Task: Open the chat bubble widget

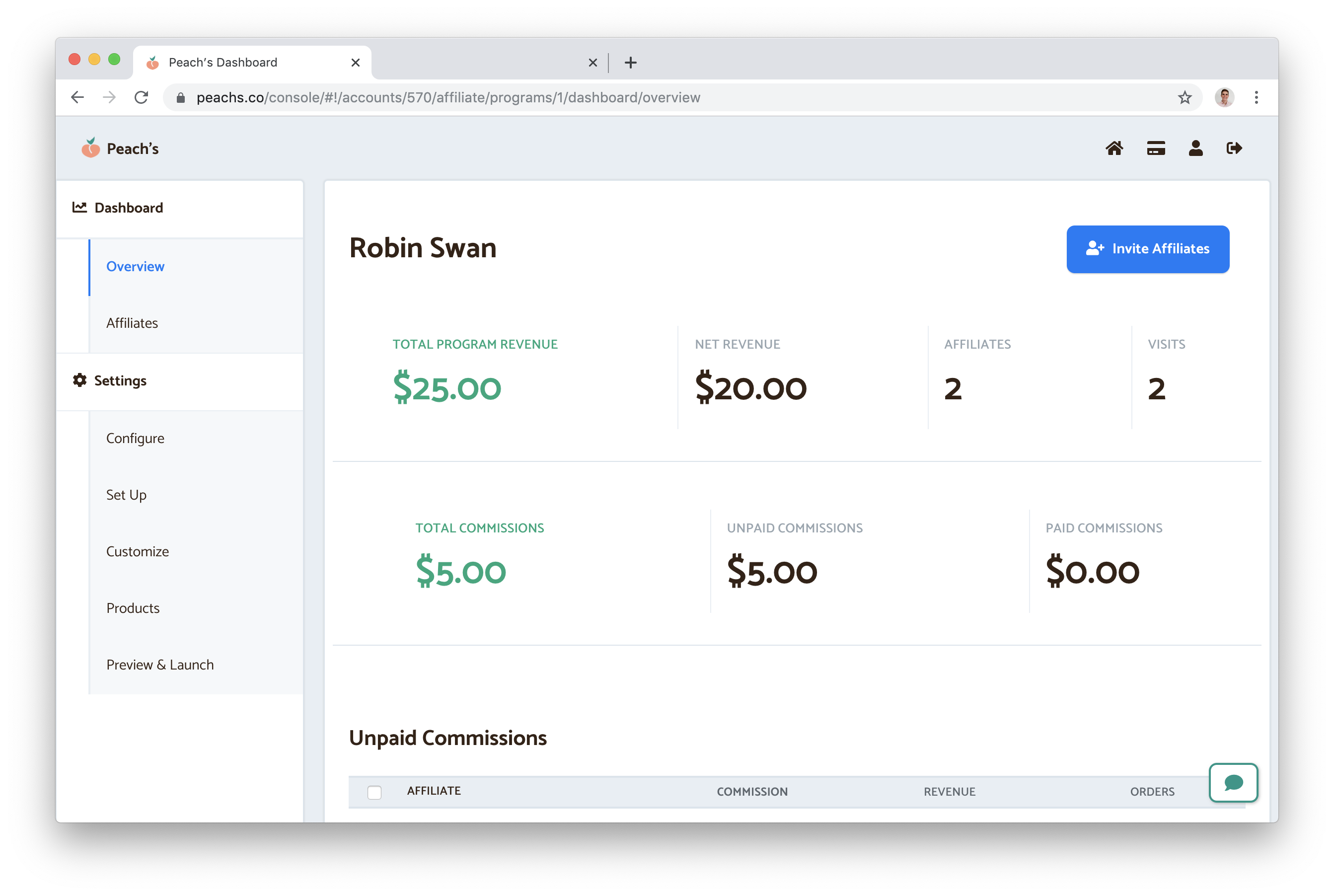Action: [x=1234, y=783]
